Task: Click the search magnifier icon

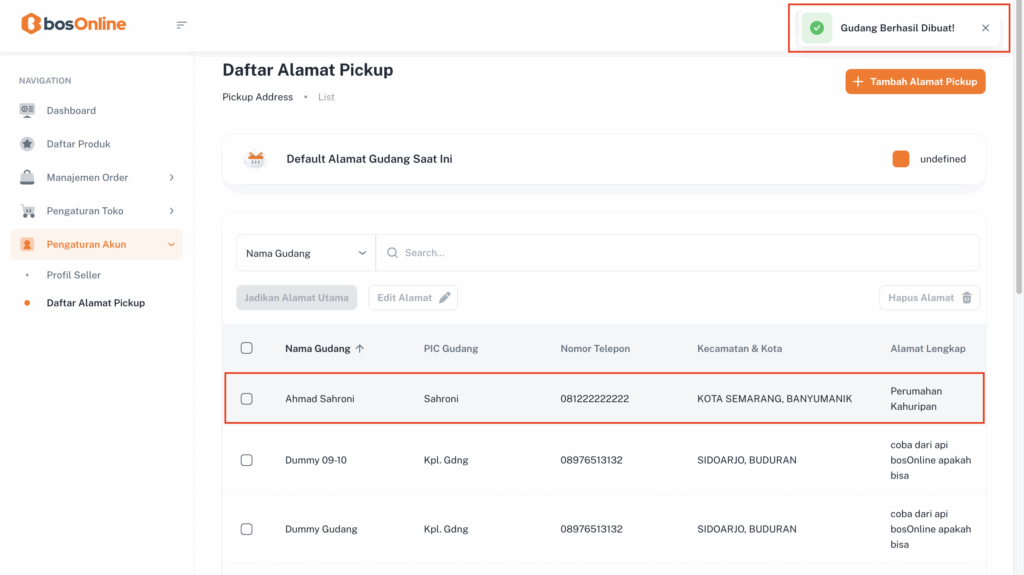Action: click(392, 253)
